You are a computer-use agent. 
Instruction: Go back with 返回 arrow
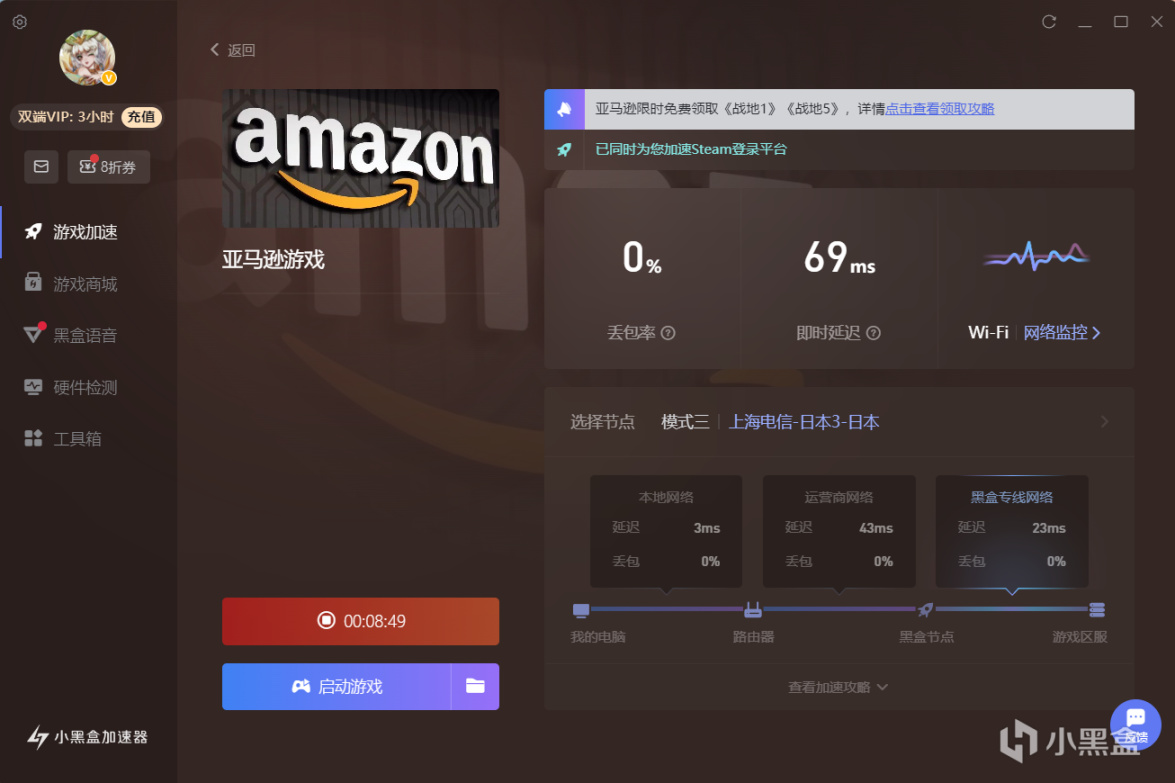232,50
